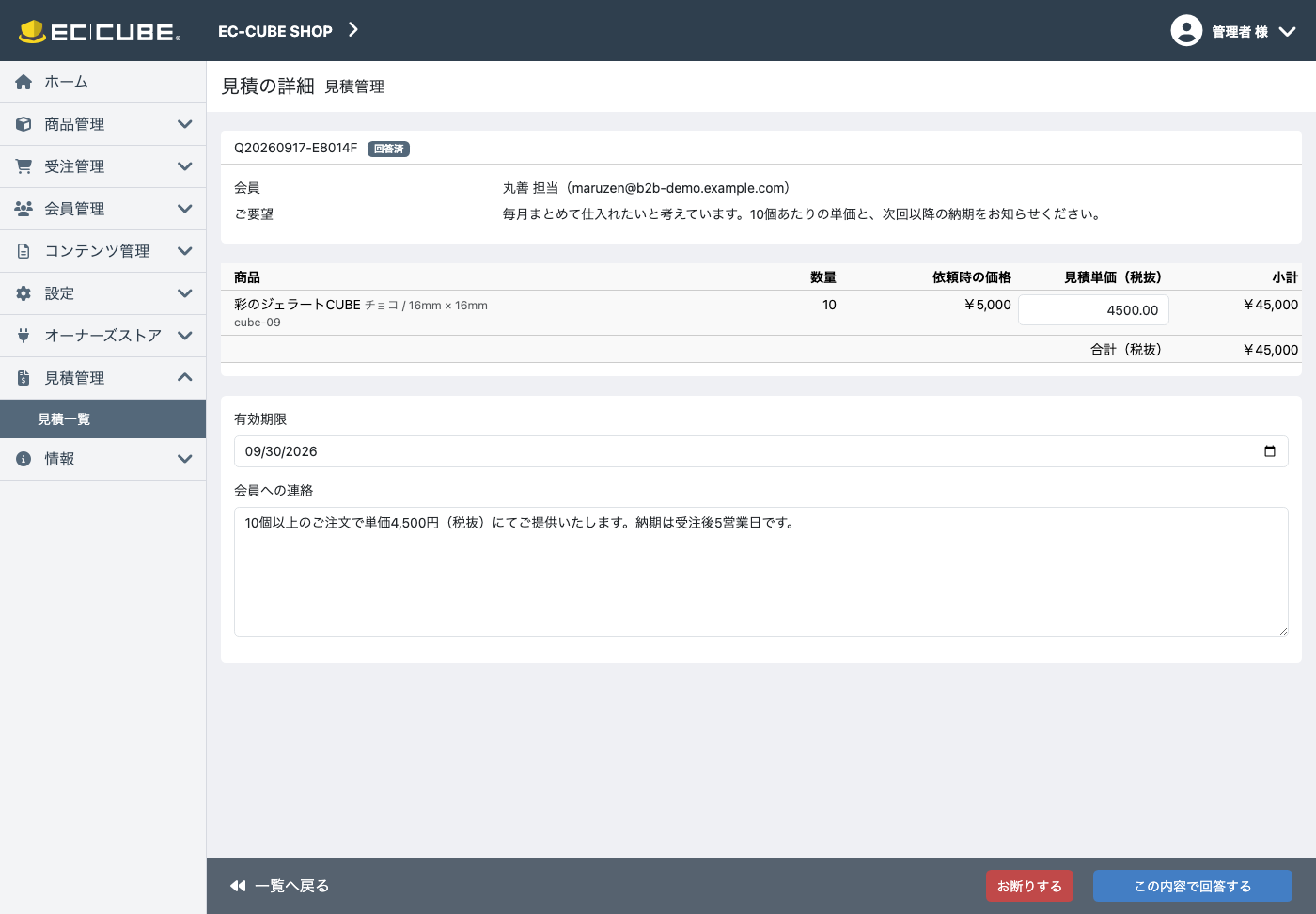Click the estimate management invoice icon

23,378
